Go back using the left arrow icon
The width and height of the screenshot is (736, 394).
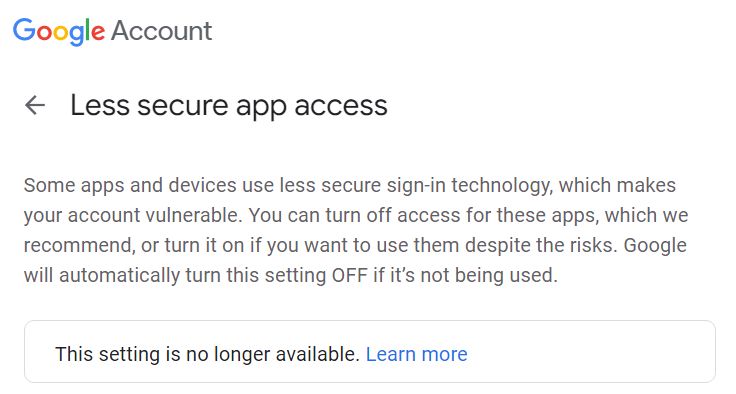[35, 105]
